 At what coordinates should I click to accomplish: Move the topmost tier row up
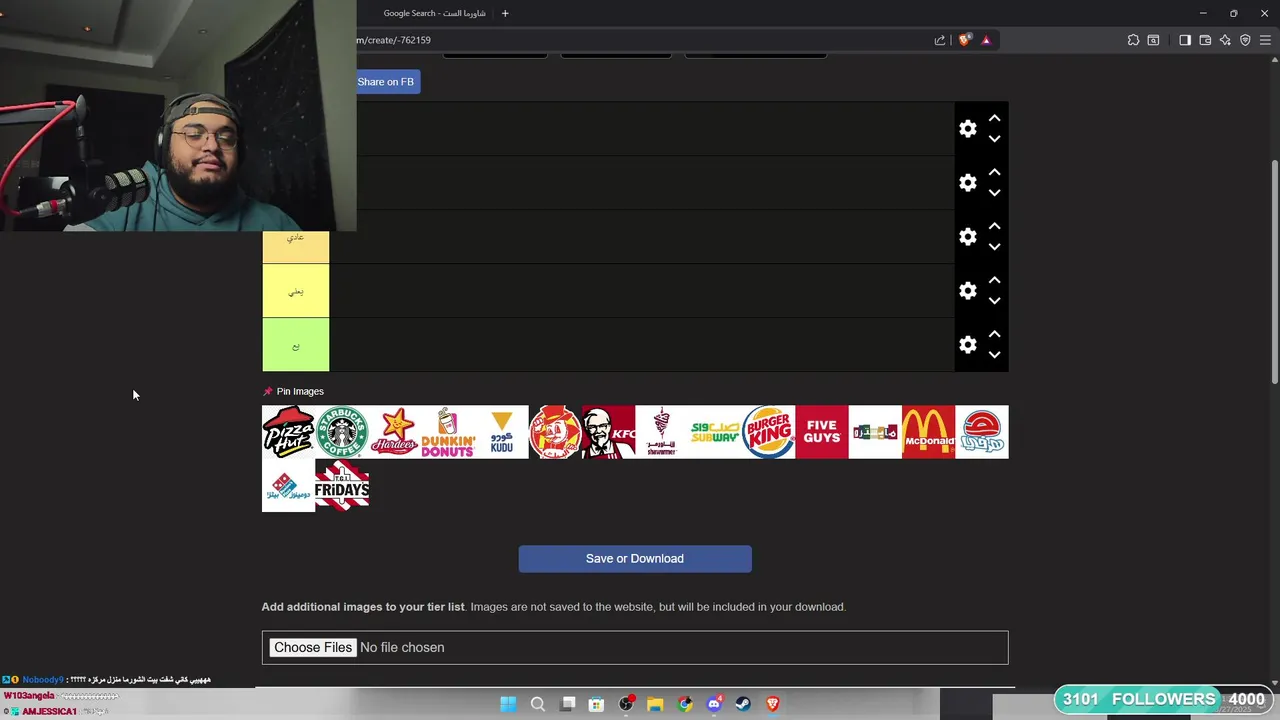[994, 118]
